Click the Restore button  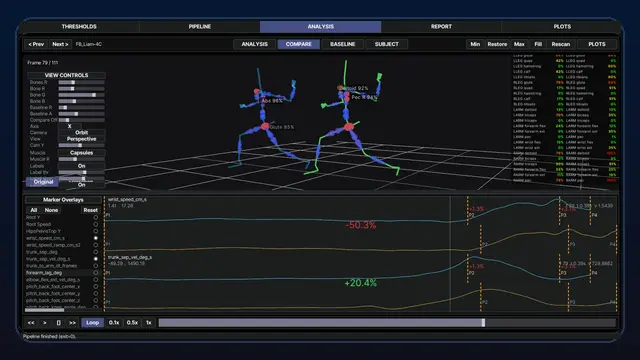[497, 44]
